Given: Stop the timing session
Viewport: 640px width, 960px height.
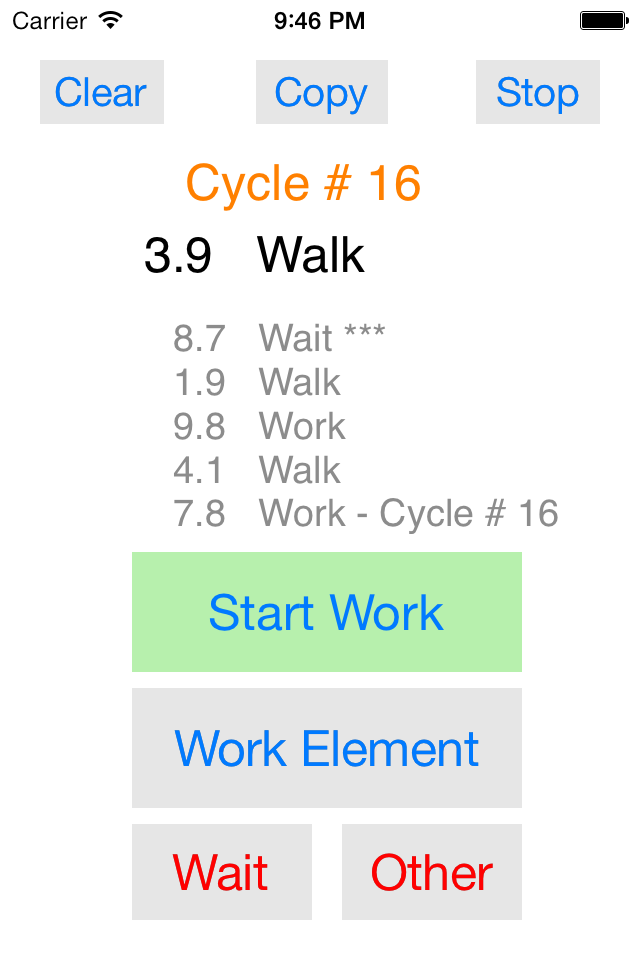Looking at the screenshot, I should [x=537, y=92].
